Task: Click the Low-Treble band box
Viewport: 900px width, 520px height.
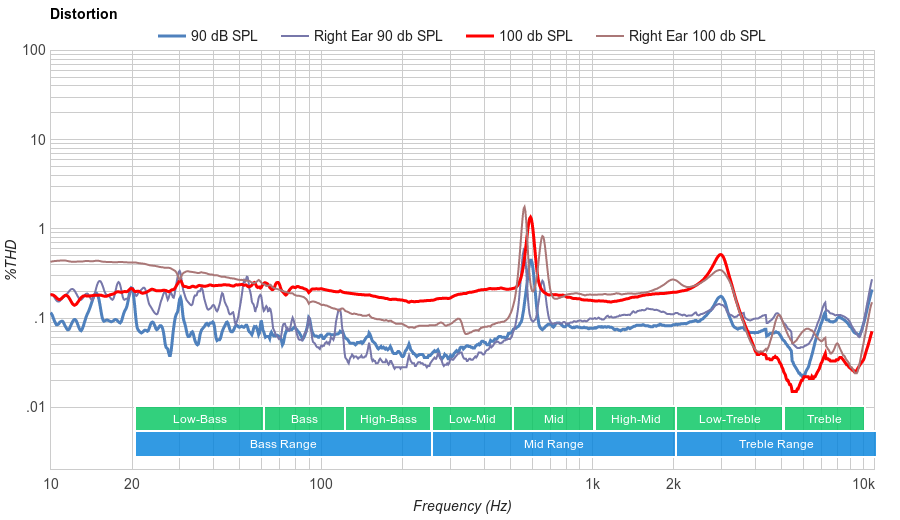Action: (x=729, y=419)
